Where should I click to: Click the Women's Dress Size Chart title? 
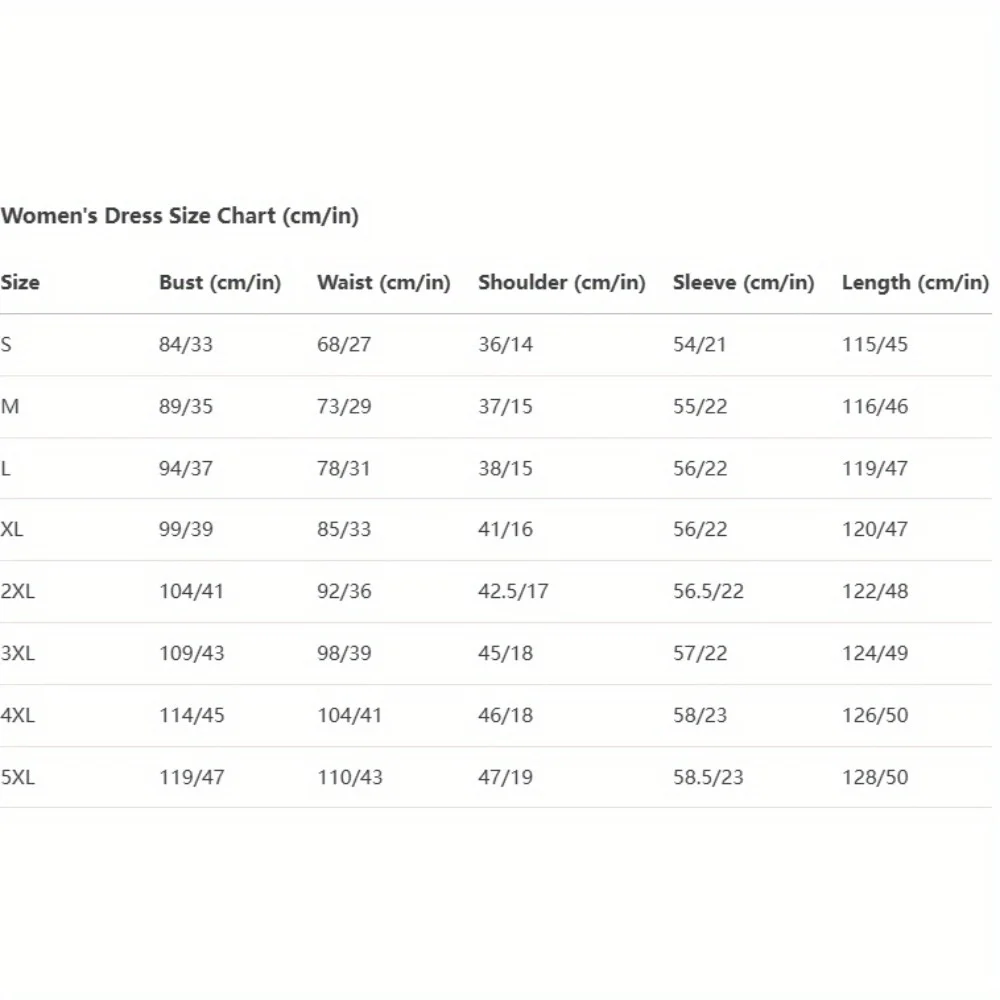[180, 216]
